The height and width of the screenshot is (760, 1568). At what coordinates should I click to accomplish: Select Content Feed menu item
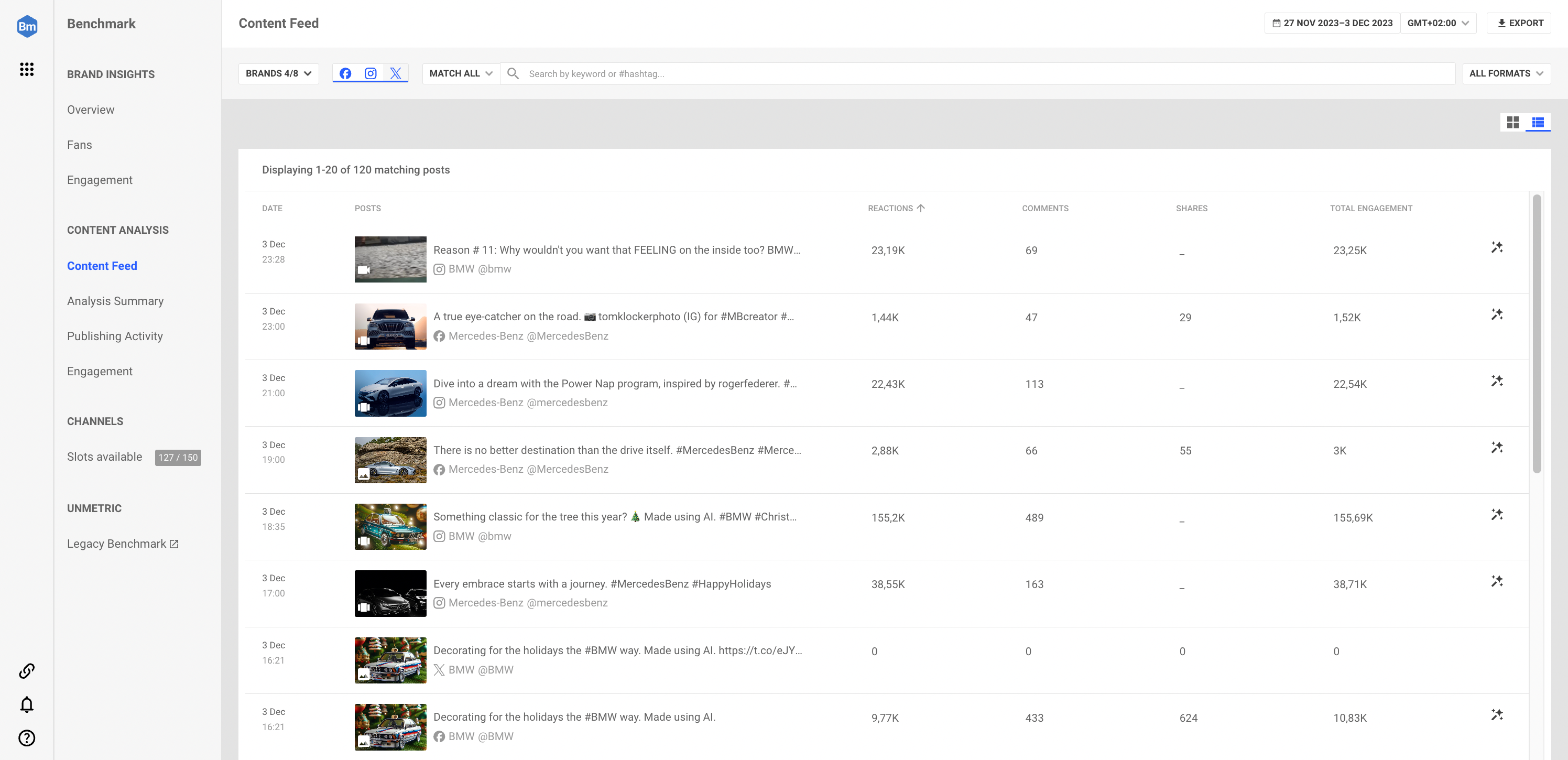pyautogui.click(x=102, y=266)
